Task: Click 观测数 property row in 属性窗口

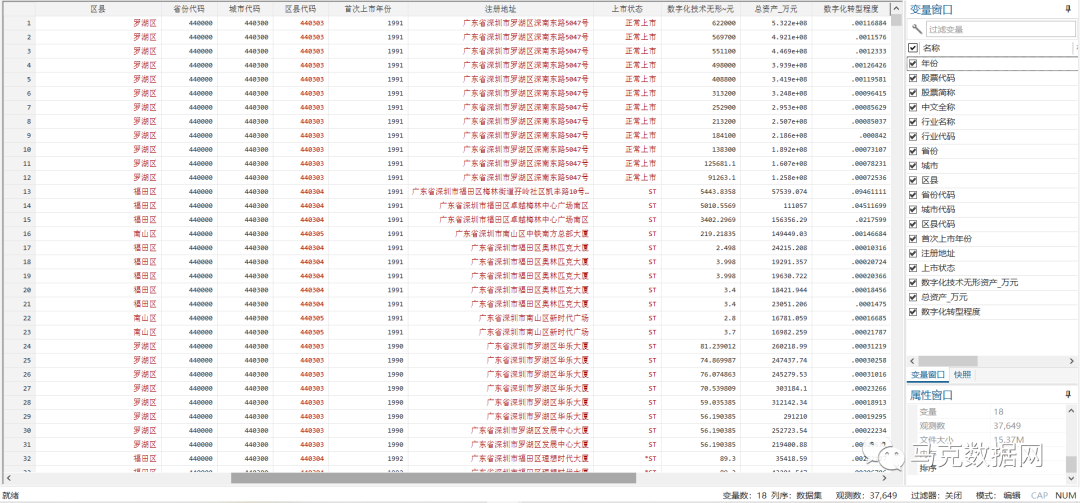Action: [x=986, y=425]
